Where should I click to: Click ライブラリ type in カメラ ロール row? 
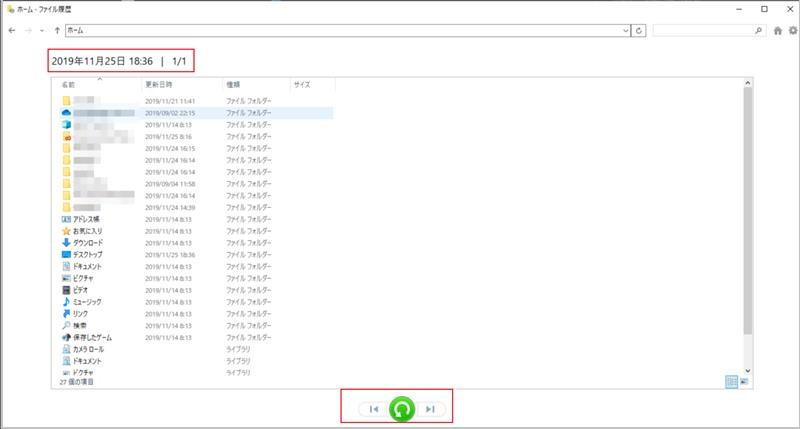tap(238, 349)
